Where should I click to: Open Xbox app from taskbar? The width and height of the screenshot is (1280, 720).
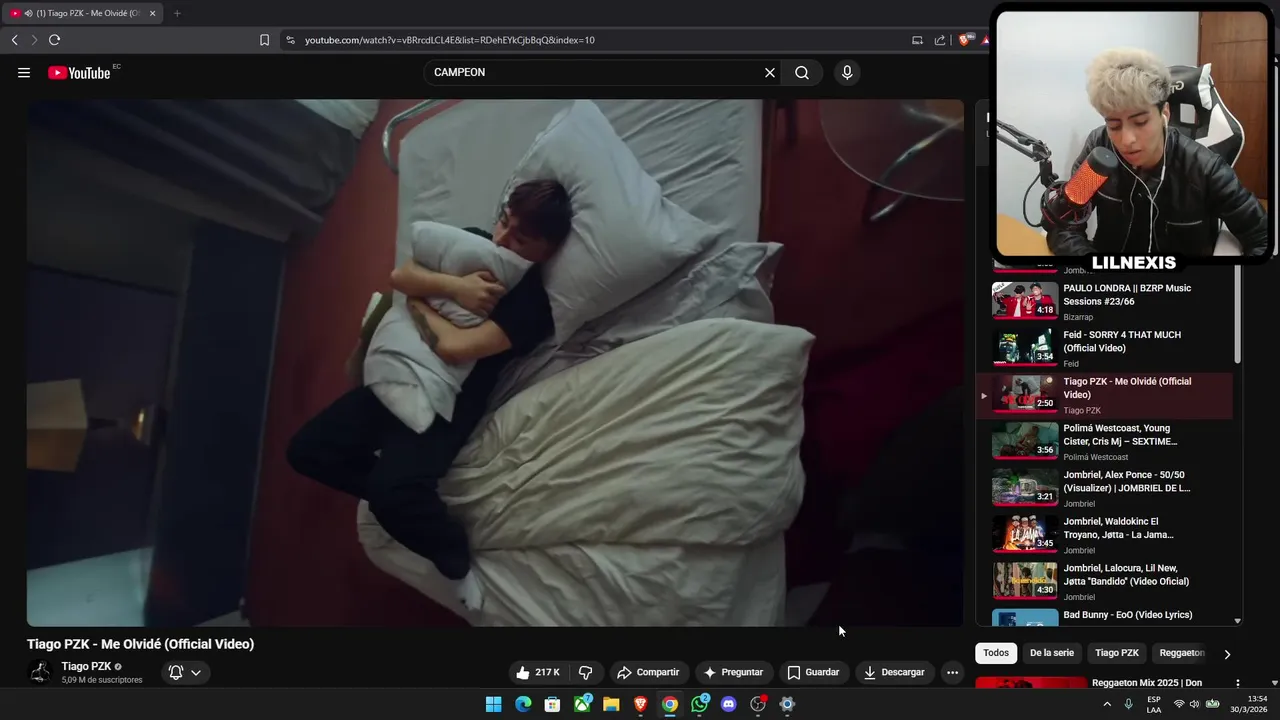(x=582, y=704)
